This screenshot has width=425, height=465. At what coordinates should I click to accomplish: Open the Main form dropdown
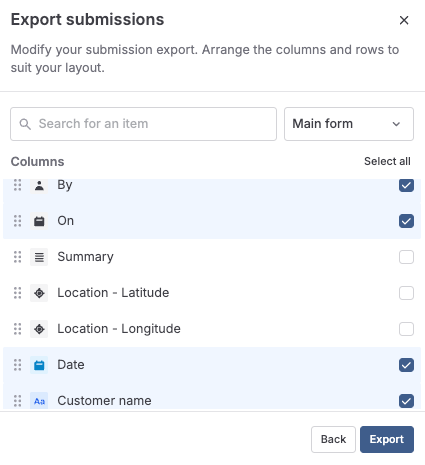point(349,124)
